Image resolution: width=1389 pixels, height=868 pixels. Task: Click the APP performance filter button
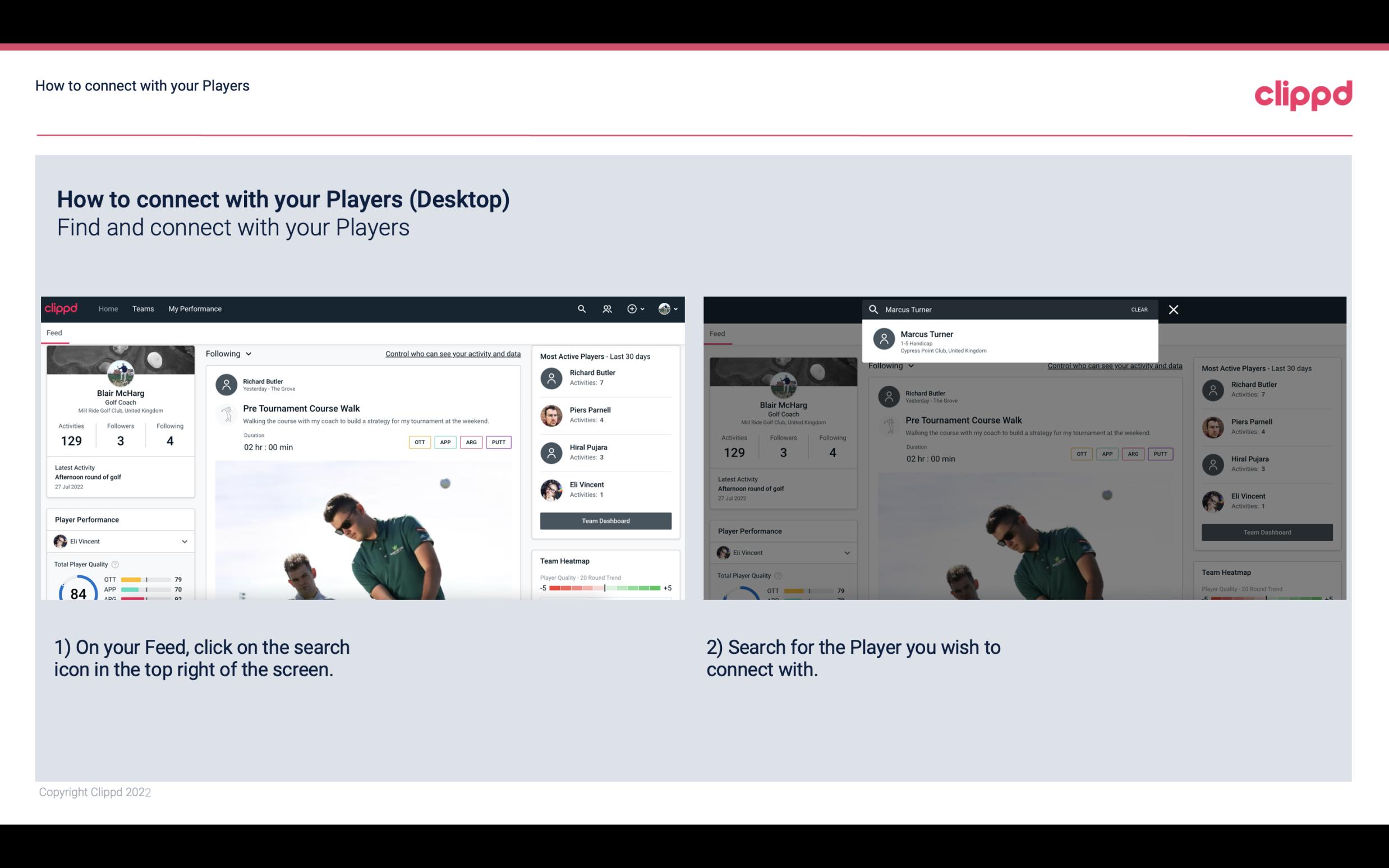click(x=443, y=442)
